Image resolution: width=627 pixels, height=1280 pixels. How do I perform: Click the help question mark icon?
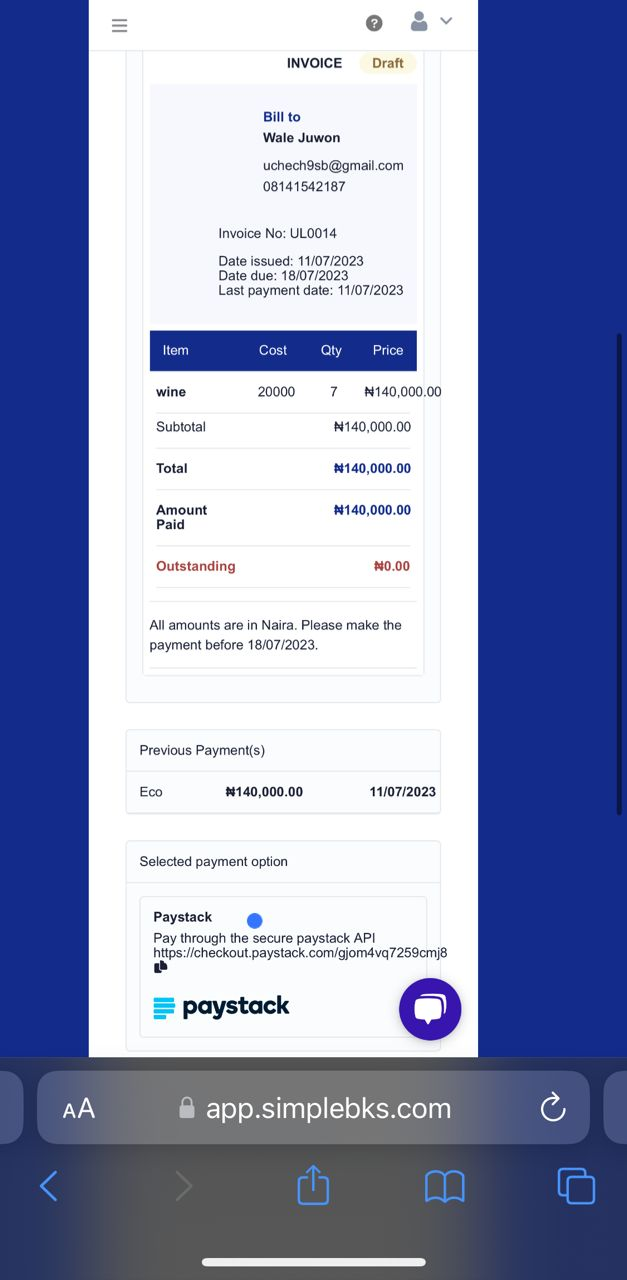click(x=374, y=23)
